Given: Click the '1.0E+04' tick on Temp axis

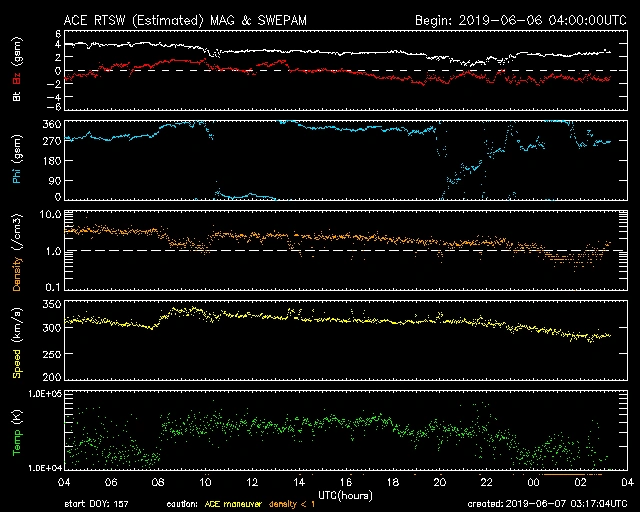Looking at the screenshot, I should 45,468.
